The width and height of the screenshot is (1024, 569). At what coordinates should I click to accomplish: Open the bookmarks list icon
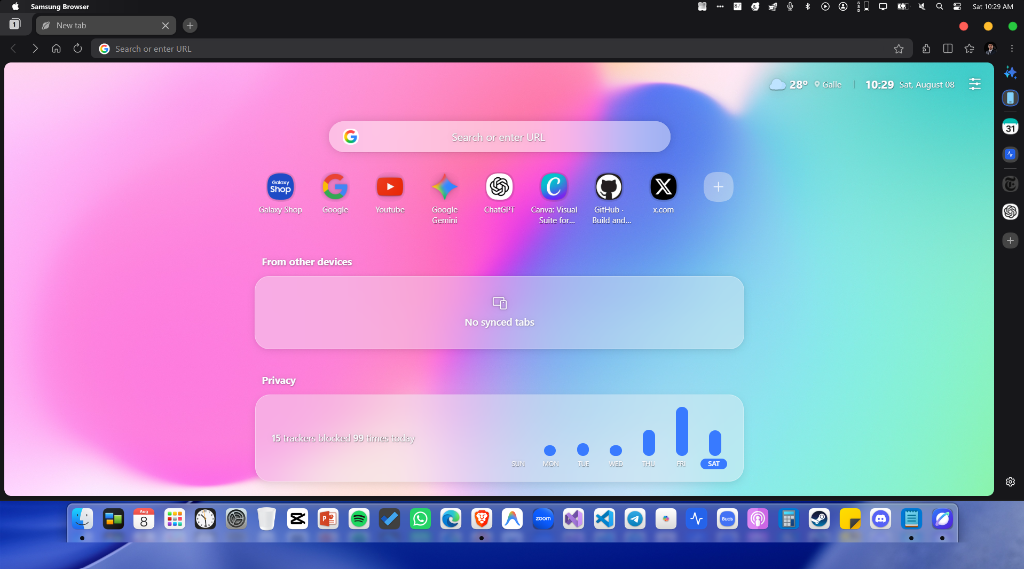click(x=969, y=49)
